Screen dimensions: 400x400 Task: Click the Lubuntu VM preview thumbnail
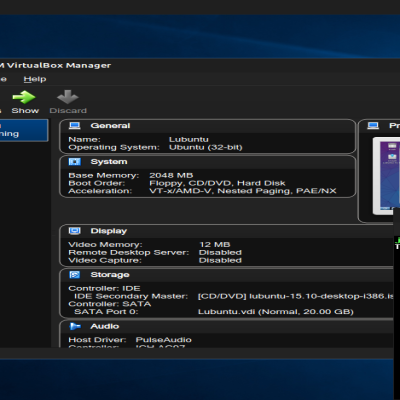click(x=386, y=176)
